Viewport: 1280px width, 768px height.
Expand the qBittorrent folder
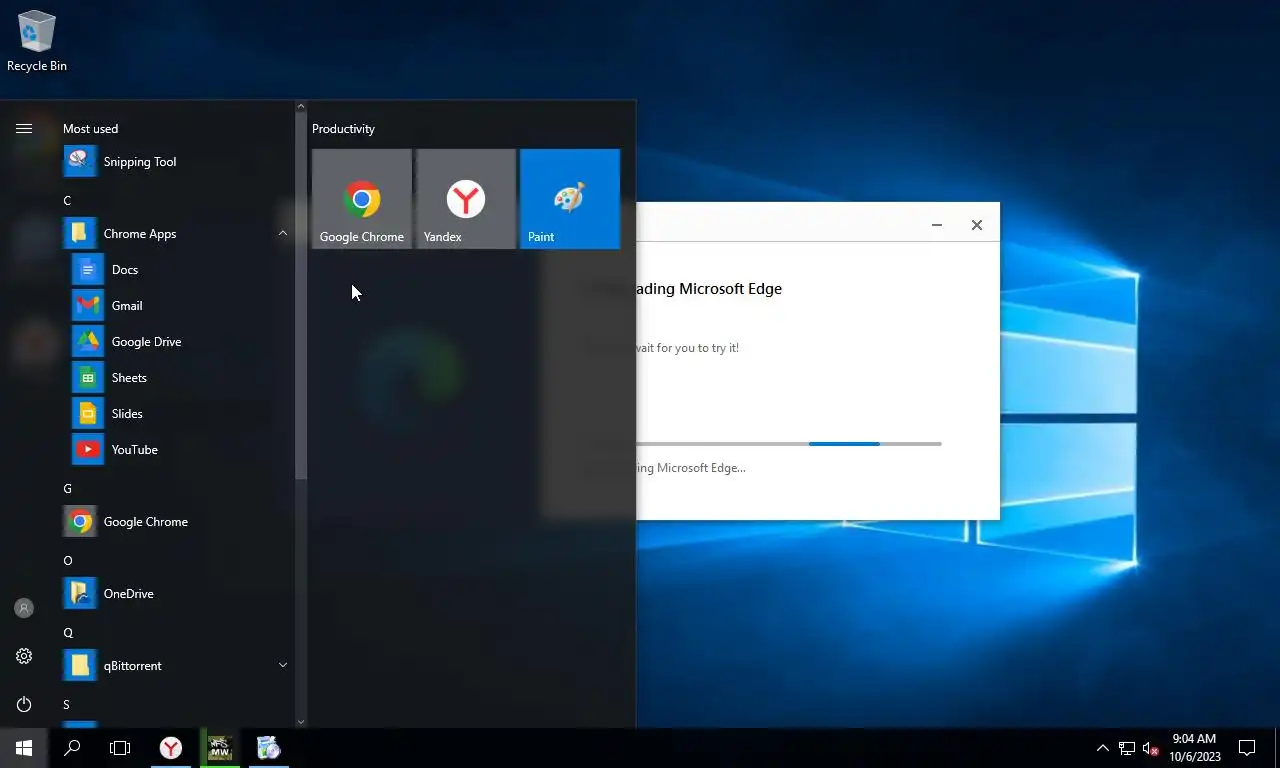(x=282, y=666)
